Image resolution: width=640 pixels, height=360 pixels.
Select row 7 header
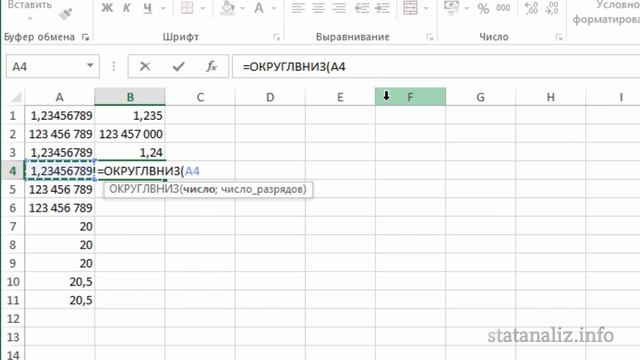tap(13, 227)
